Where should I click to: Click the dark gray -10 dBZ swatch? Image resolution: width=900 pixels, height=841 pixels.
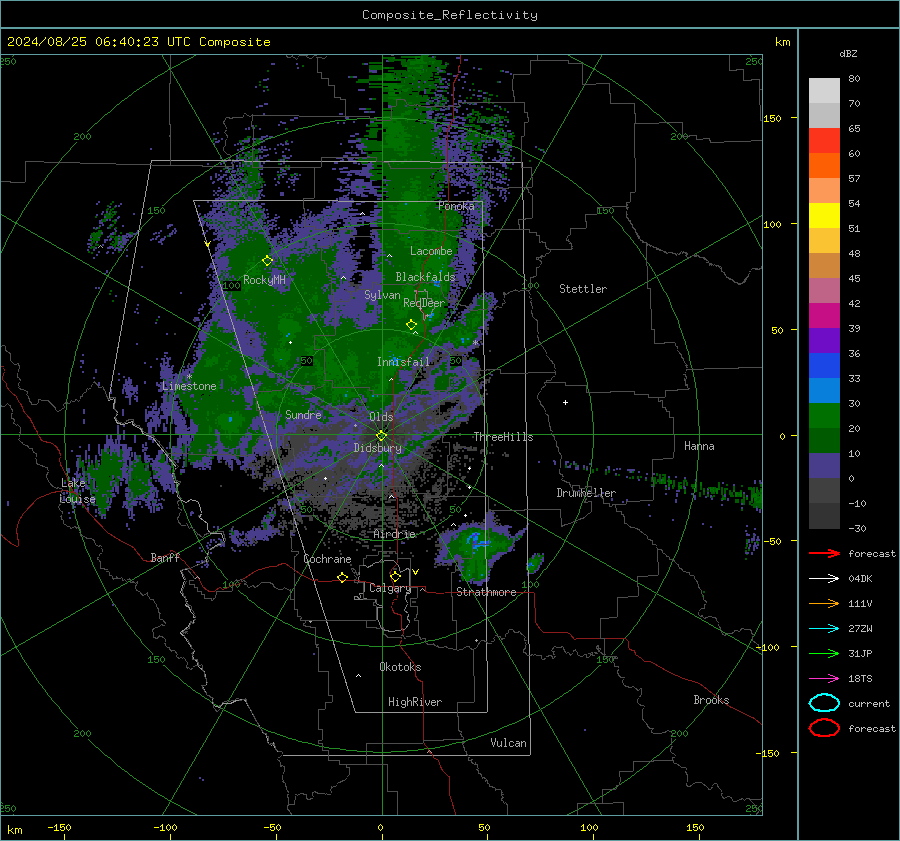(824, 516)
